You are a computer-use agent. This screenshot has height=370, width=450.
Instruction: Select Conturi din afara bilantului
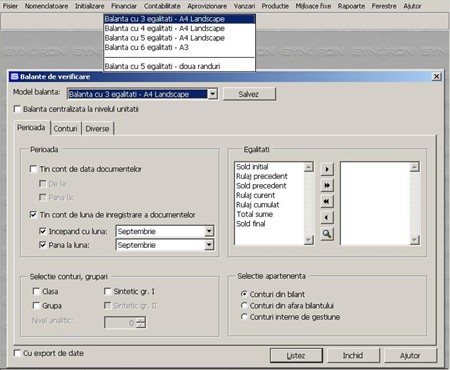(x=244, y=305)
